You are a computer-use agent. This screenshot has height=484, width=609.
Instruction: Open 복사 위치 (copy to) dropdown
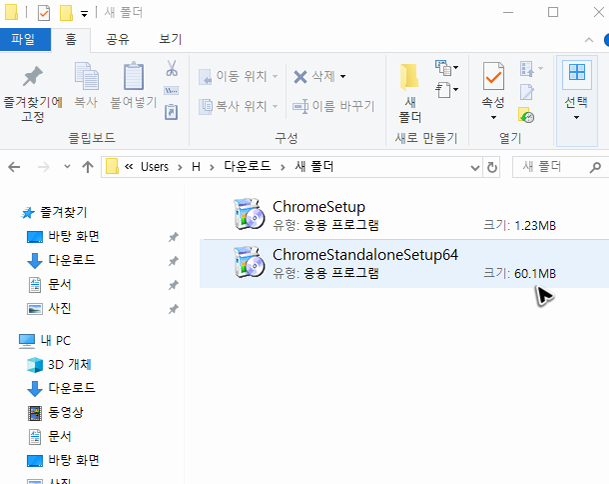click(238, 106)
